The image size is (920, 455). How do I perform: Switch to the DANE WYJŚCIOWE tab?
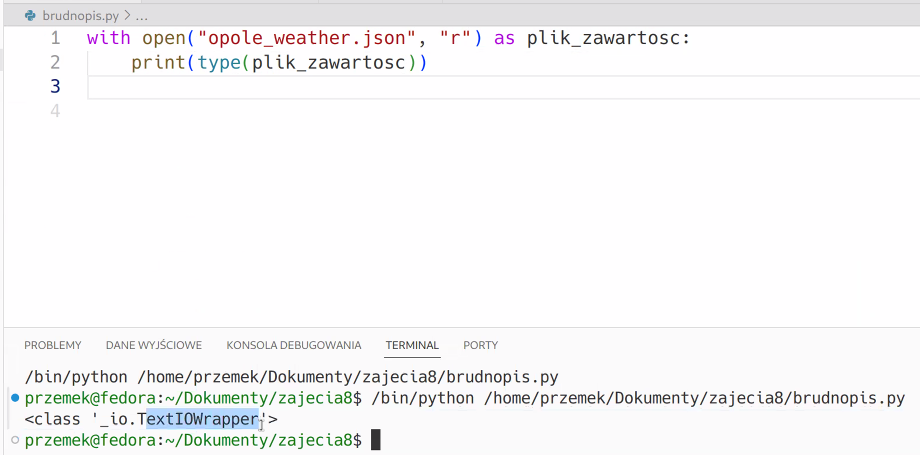(154, 345)
